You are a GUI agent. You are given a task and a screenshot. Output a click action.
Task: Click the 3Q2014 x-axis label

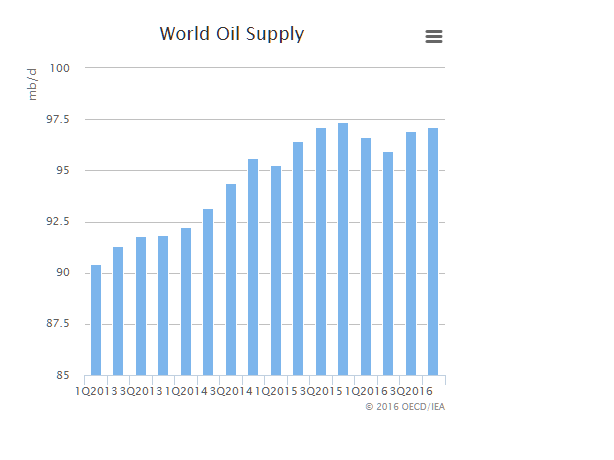point(231,390)
